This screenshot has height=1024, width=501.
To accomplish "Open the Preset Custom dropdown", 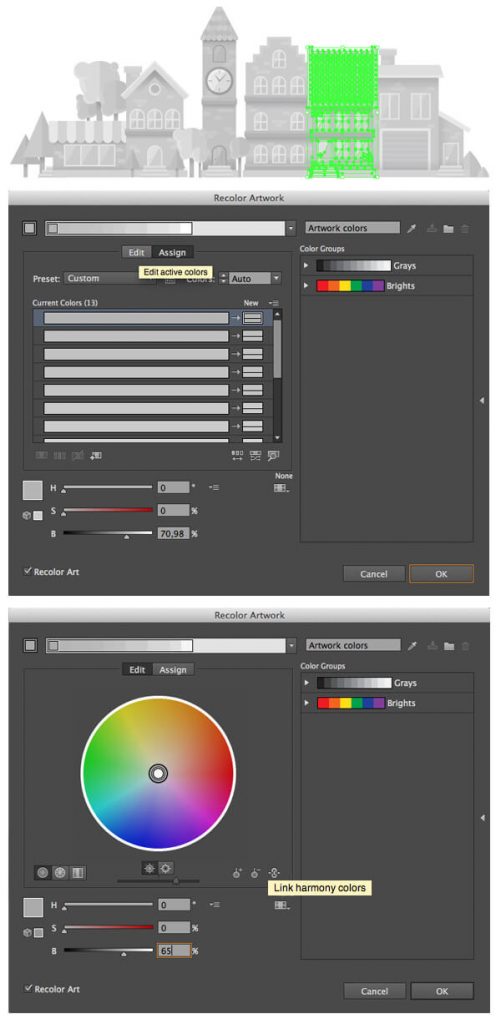I will point(108,279).
